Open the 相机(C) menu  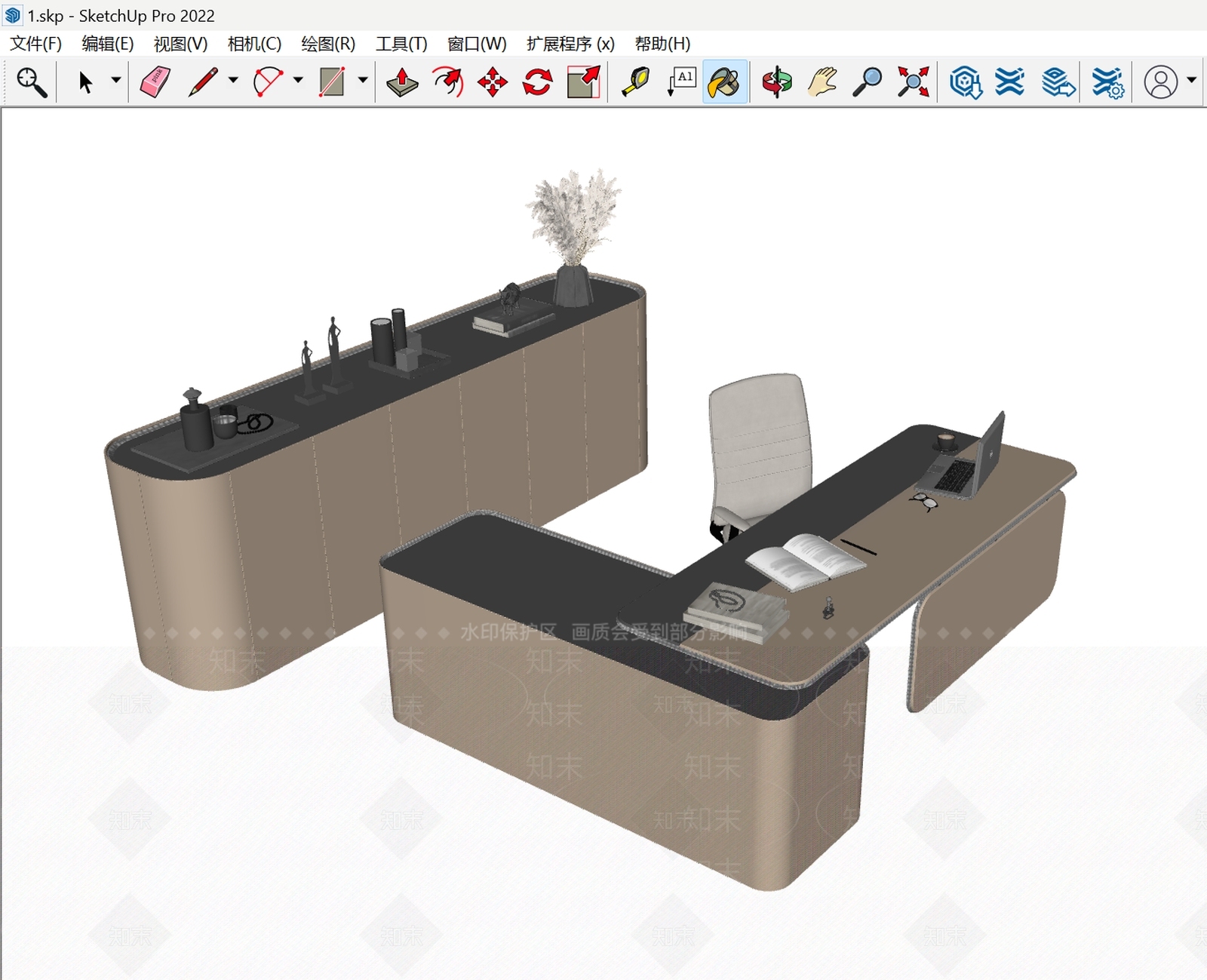click(254, 44)
